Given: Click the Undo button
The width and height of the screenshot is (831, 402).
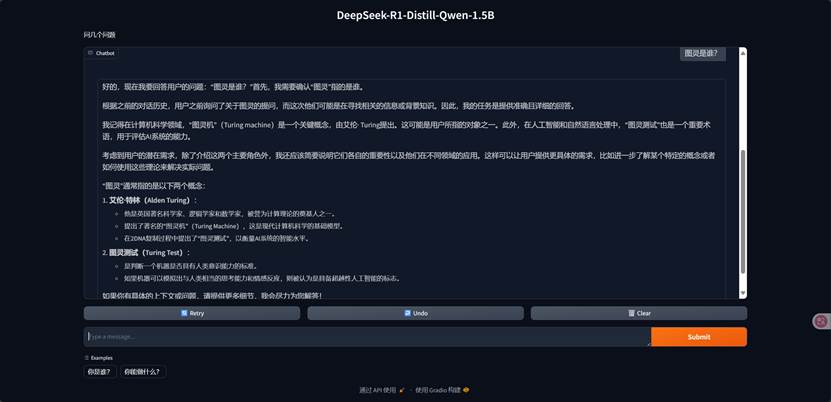Looking at the screenshot, I should click(416, 313).
